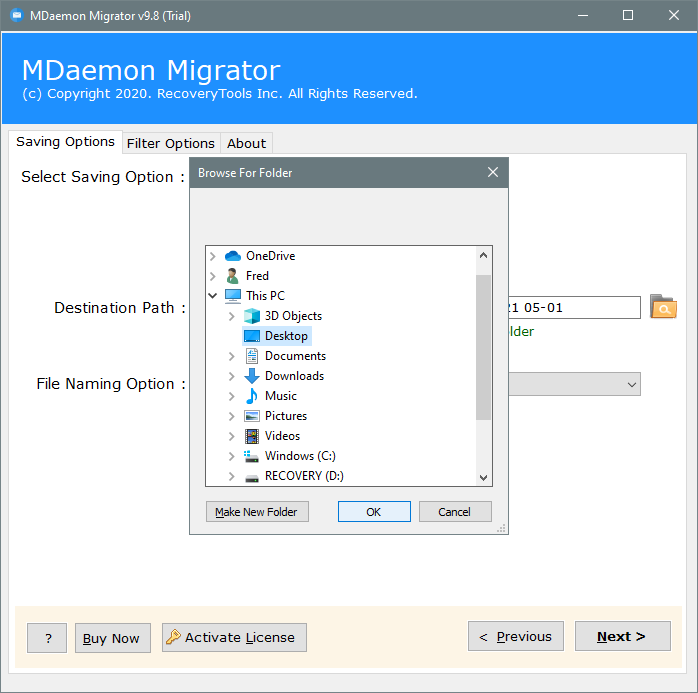Click the MDaemon Migrator title bar app icon

click(16, 16)
